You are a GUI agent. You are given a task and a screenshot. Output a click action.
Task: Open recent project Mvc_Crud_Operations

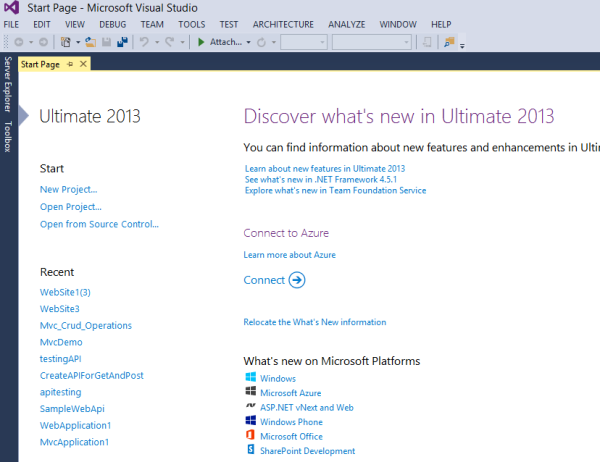(85, 325)
